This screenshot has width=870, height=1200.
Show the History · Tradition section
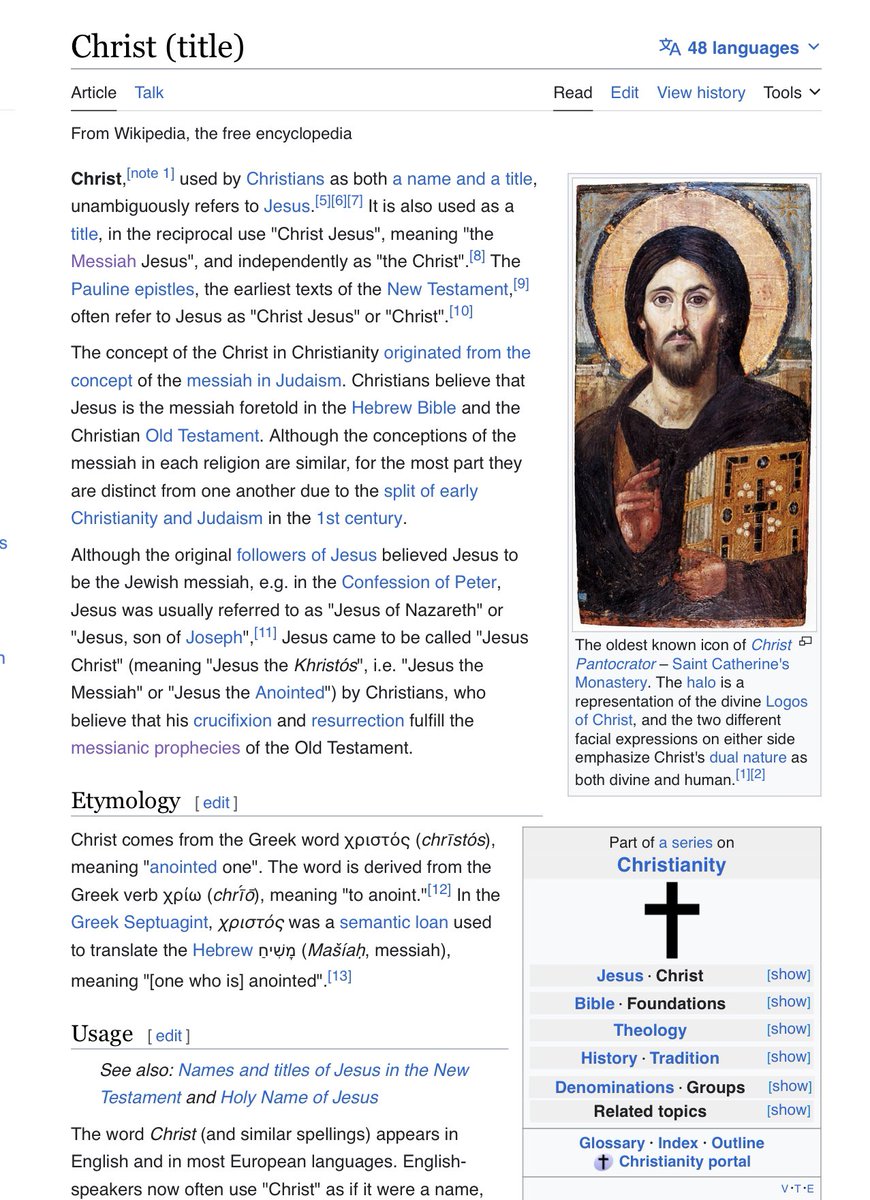pos(788,1056)
